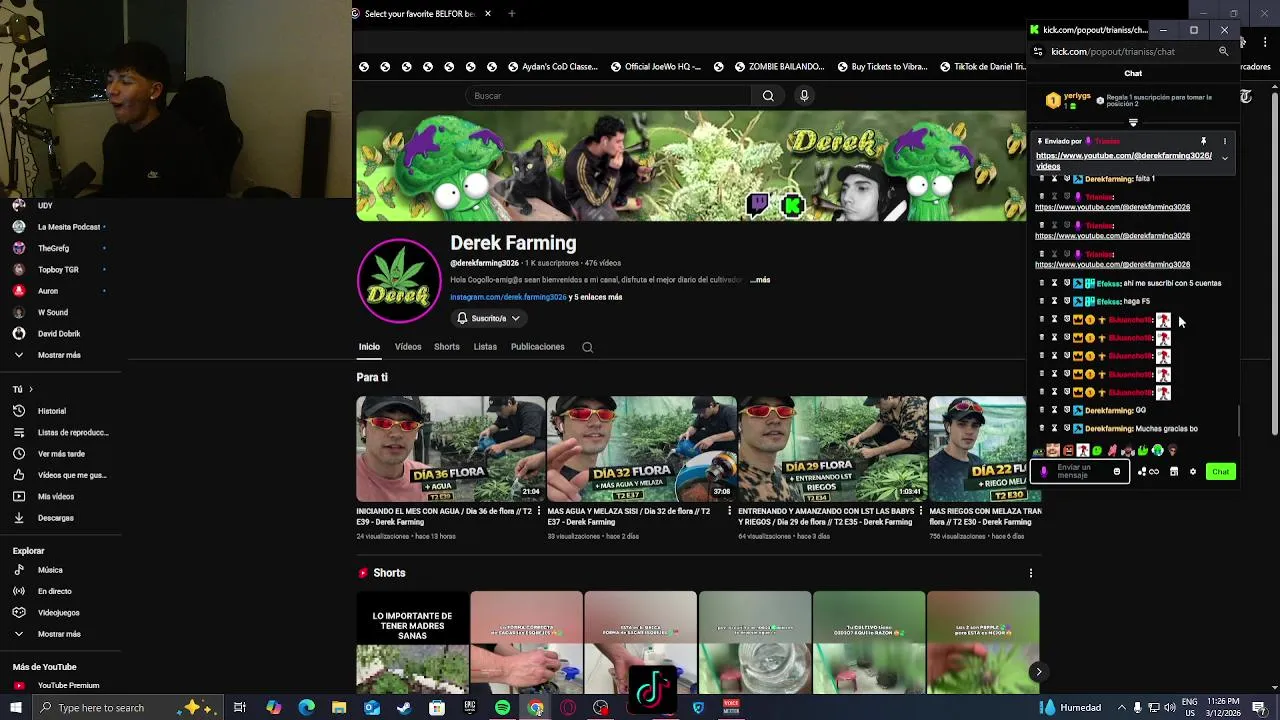1280x720 pixels.
Task: Open Shorts section options menu
Action: [x=1031, y=573]
